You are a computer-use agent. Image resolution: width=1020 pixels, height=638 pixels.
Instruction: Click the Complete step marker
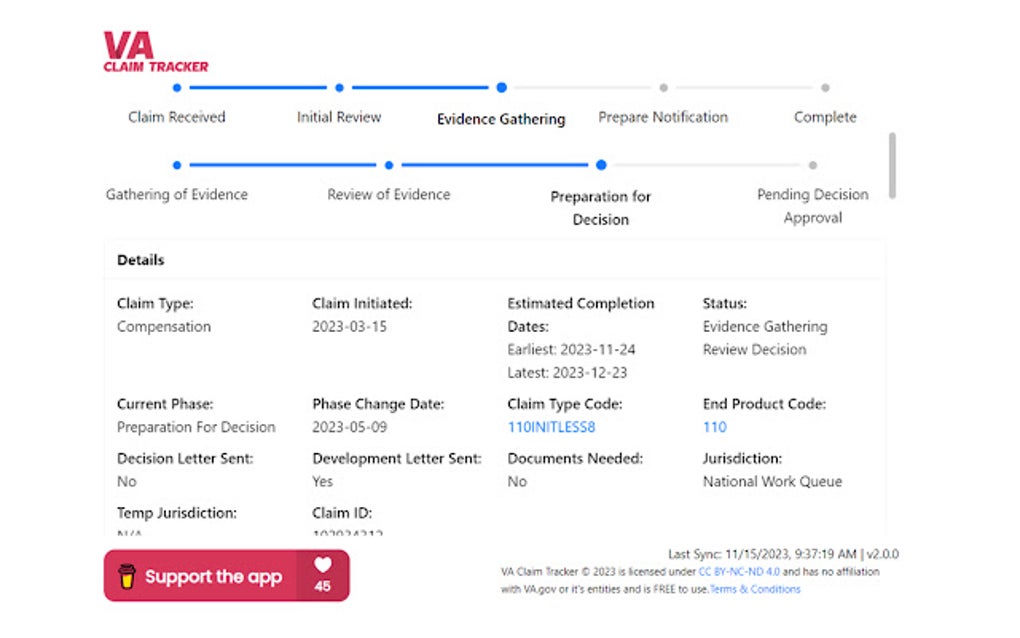point(825,87)
